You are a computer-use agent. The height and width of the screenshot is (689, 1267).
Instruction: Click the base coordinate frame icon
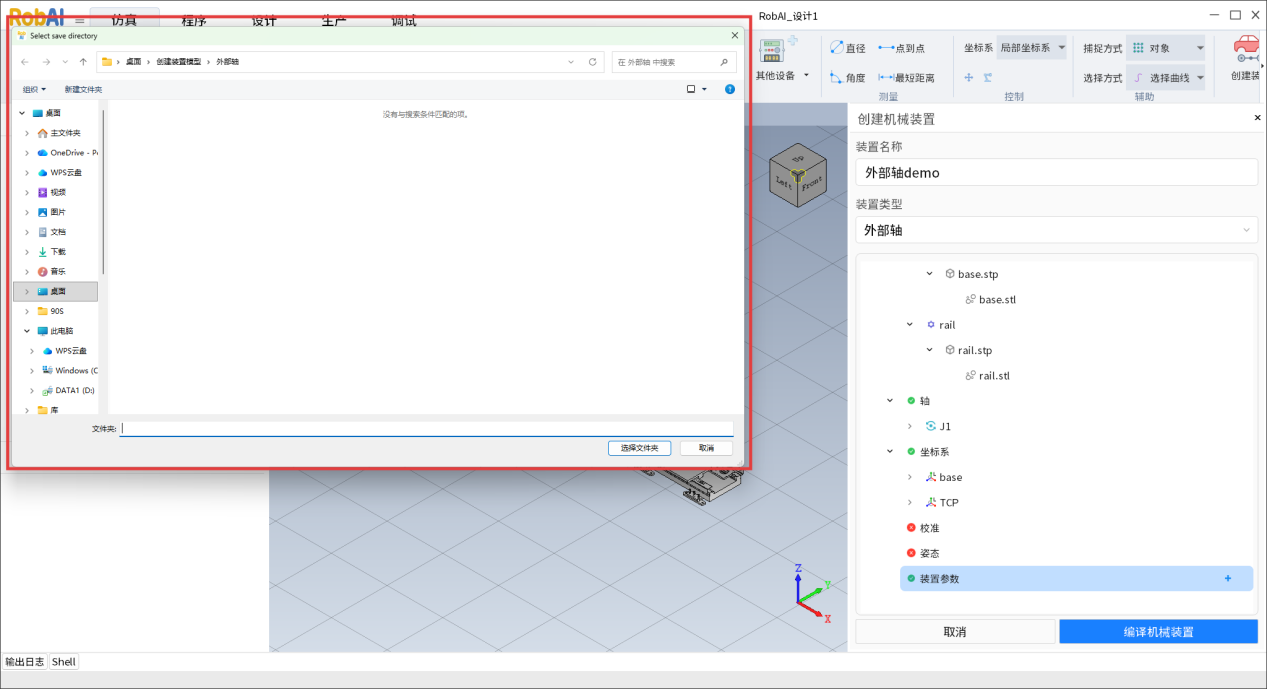[x=930, y=477]
